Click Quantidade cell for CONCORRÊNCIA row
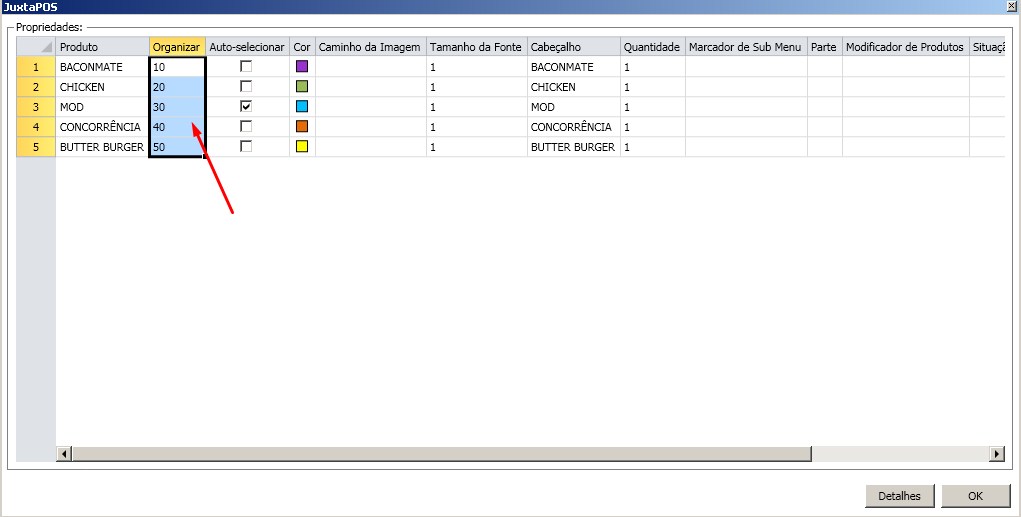The image size is (1021, 517). pos(652,127)
